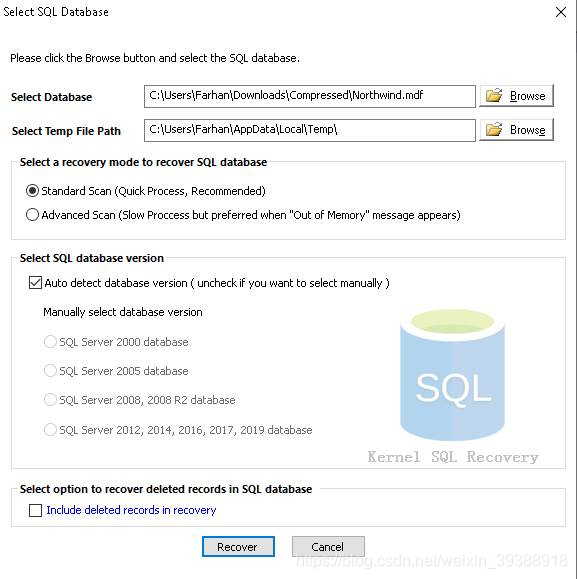The height and width of the screenshot is (579, 577).
Task: Choose the Advanced Scan recovery mode
Action: [32, 215]
